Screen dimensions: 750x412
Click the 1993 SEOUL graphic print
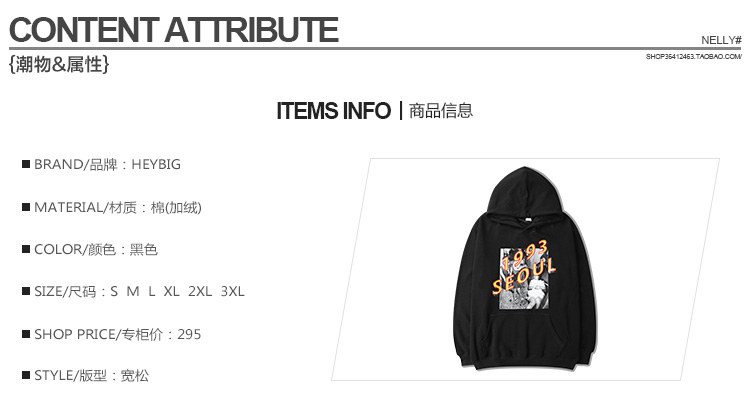523,278
